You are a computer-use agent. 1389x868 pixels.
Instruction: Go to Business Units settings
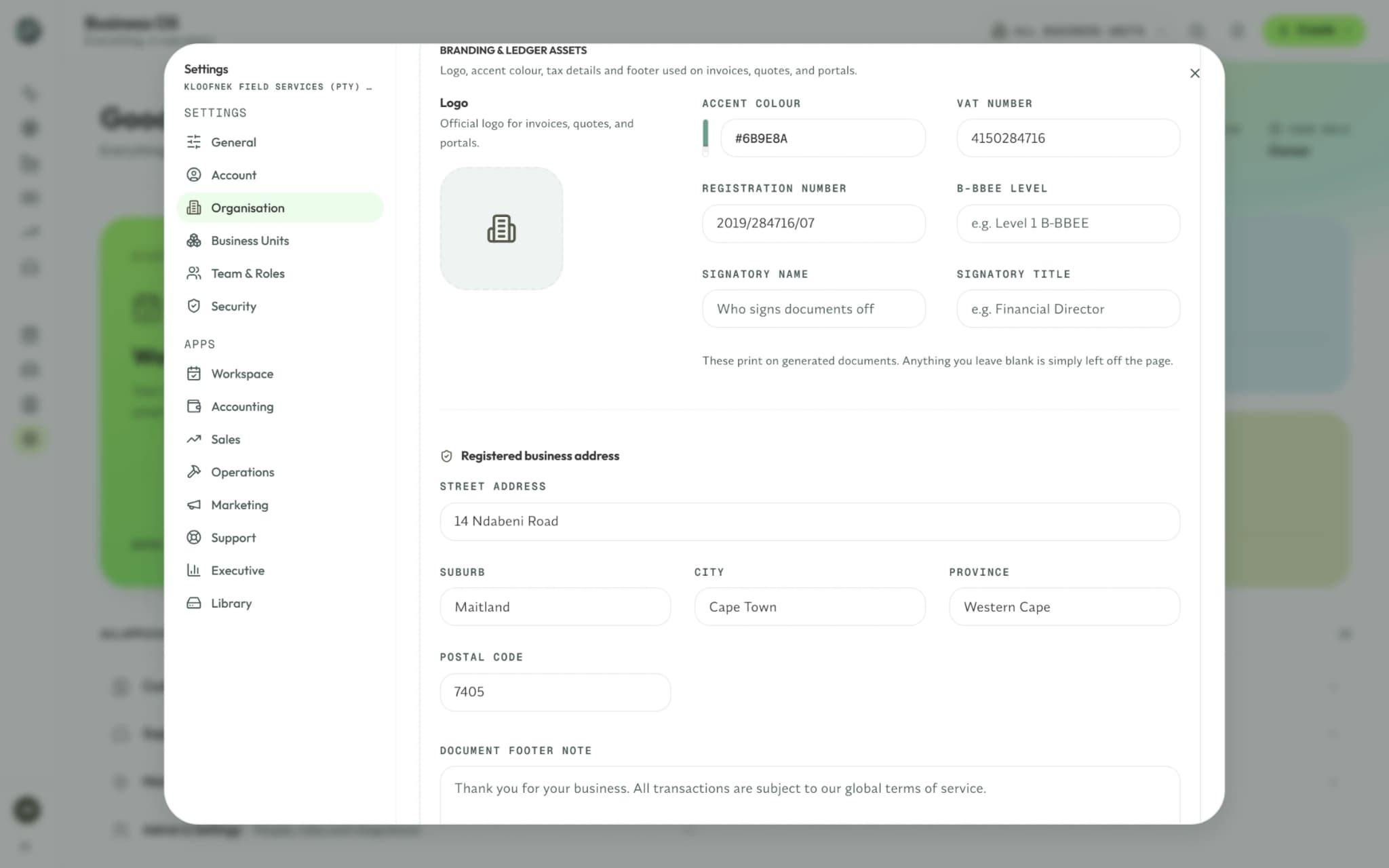[x=280, y=241]
